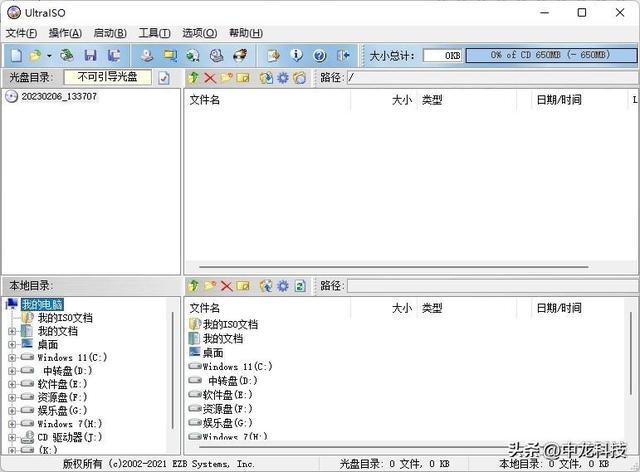Open the 文件(F) menu
This screenshot has width=640, height=472.
pos(21,33)
